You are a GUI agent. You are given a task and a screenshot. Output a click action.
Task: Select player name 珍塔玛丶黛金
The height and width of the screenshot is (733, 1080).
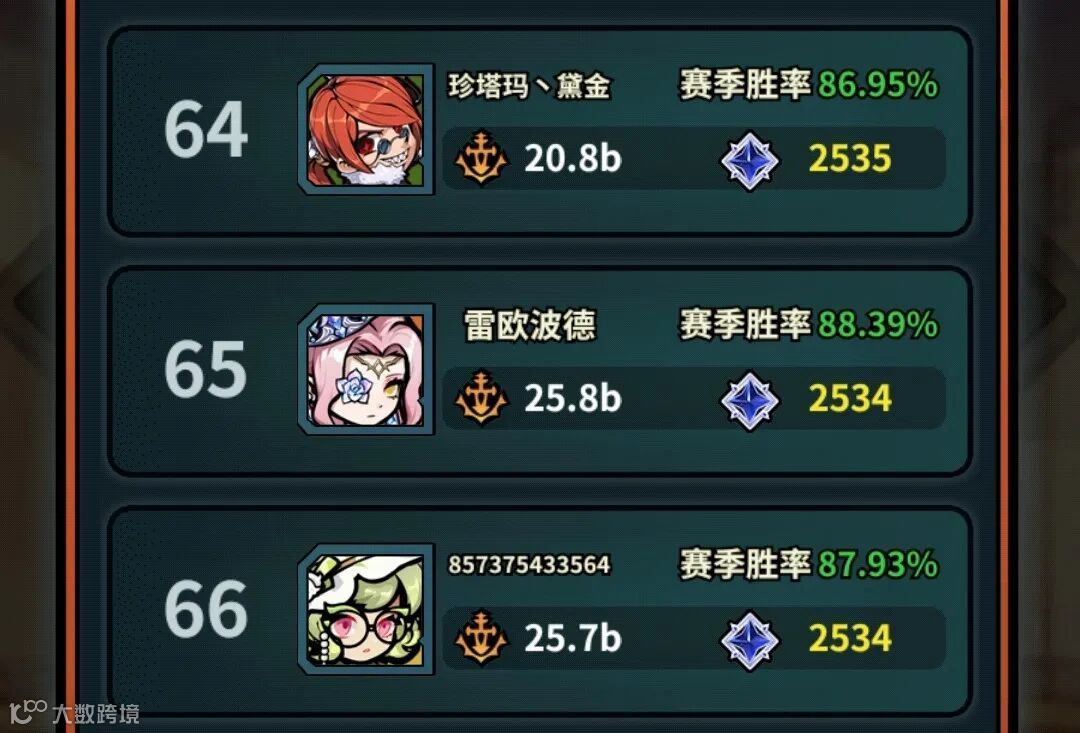point(529,86)
